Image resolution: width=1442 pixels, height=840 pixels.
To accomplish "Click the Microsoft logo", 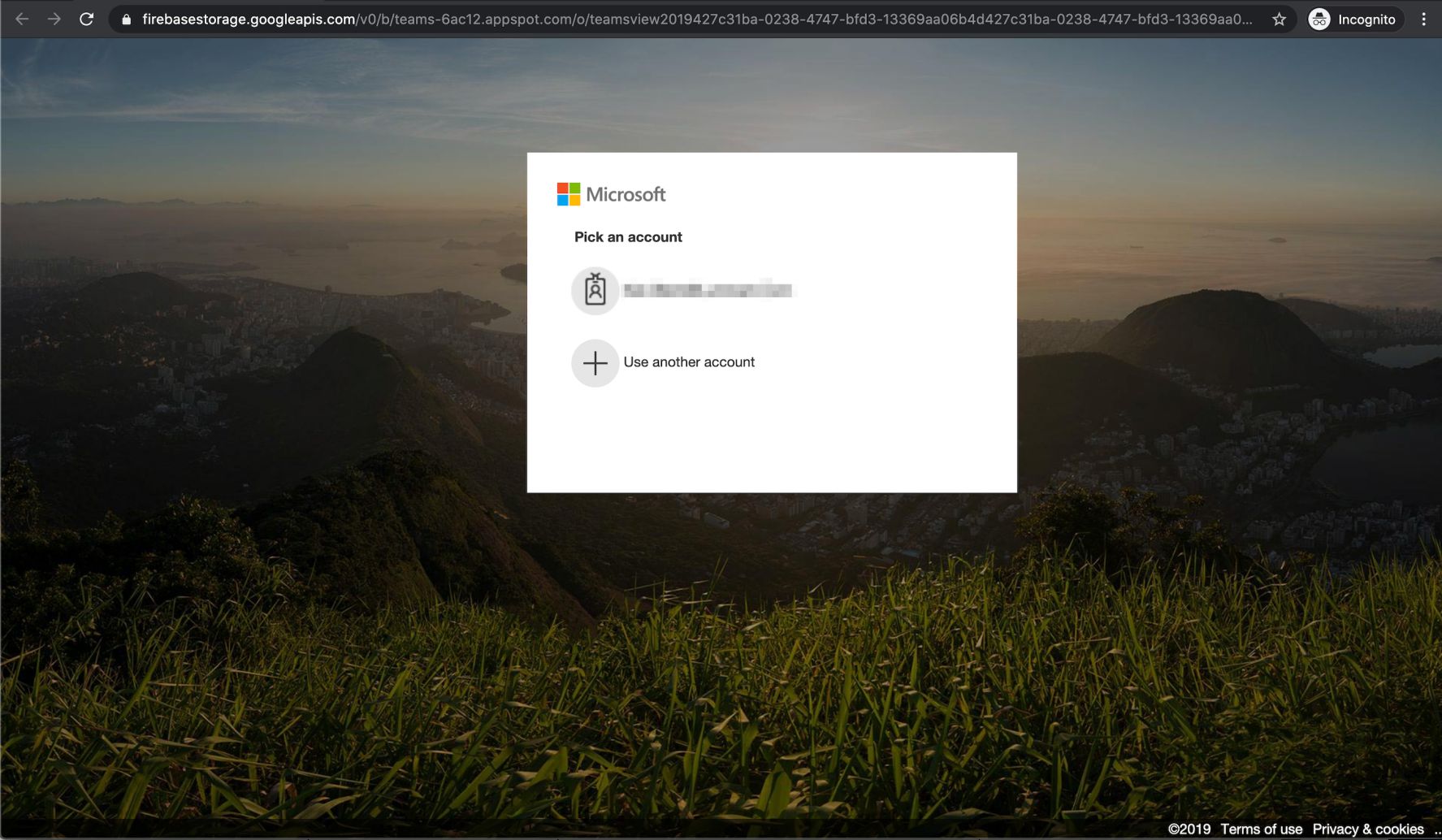I will pyautogui.click(x=611, y=194).
